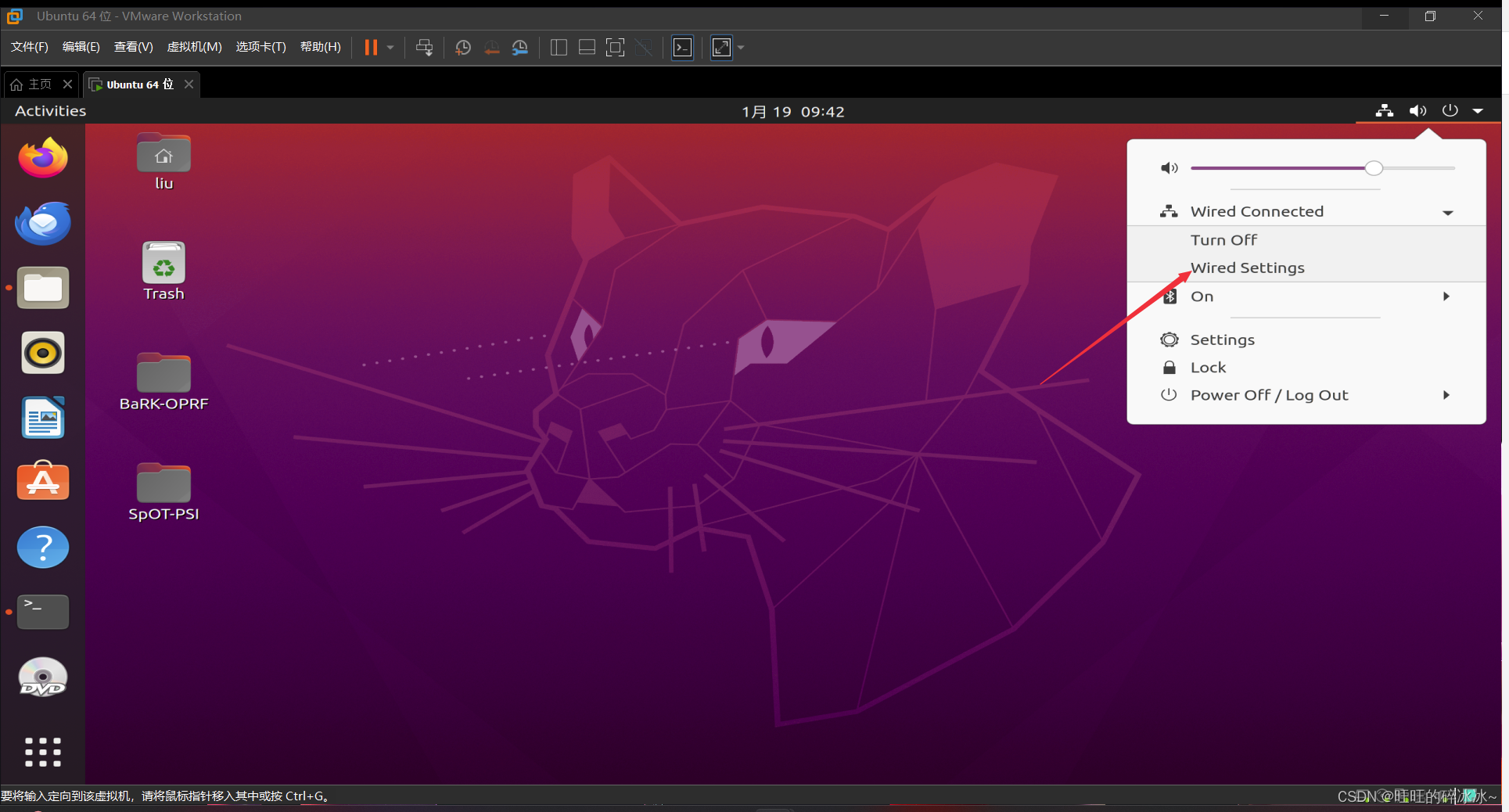This screenshot has height=812, width=1509.
Task: Open Ubuntu Software from the dock
Action: coord(43,481)
